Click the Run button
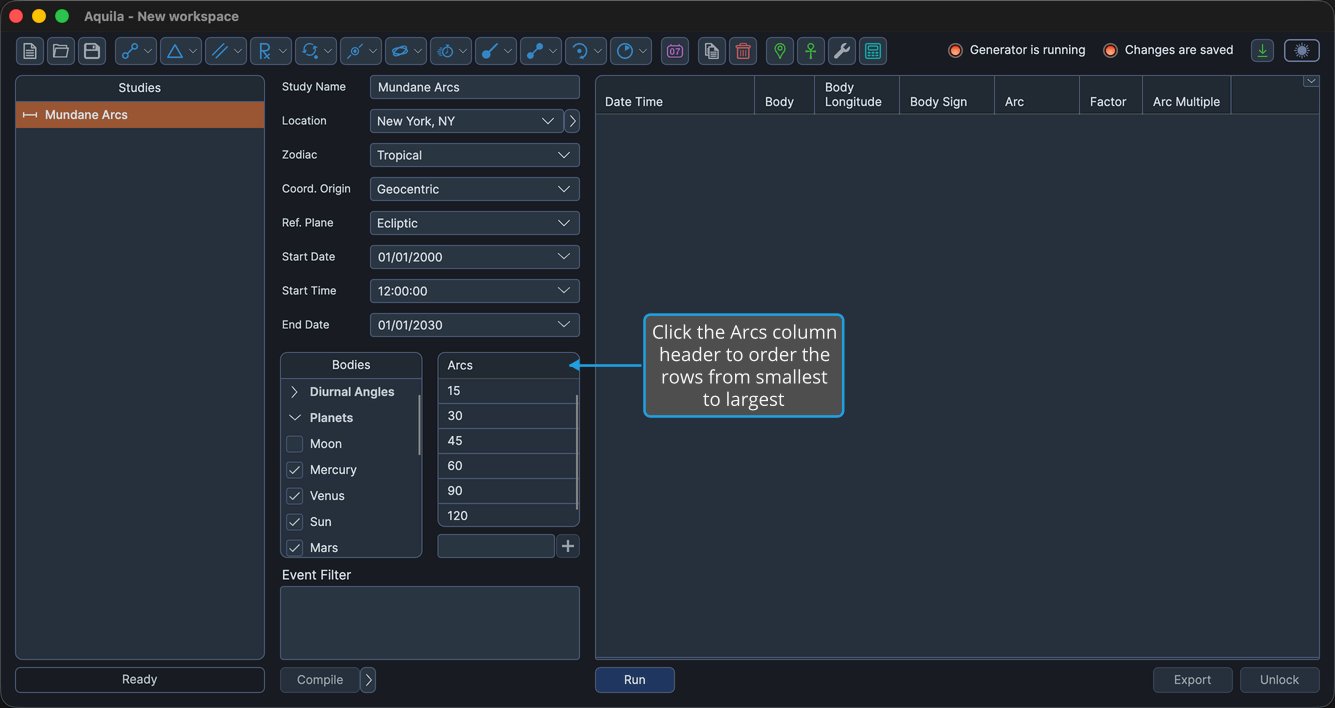Viewport: 1335px width, 708px height. 635,680
